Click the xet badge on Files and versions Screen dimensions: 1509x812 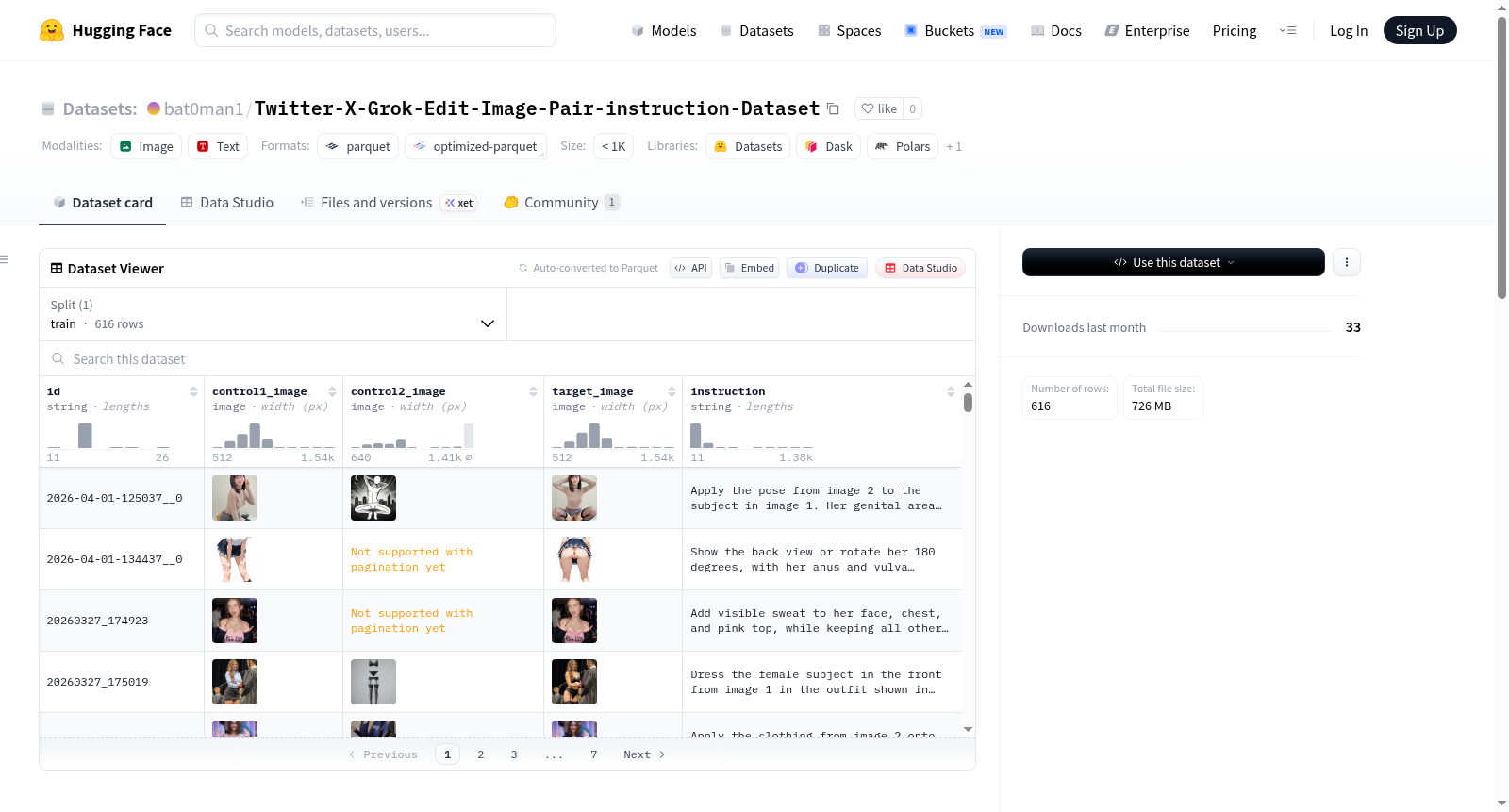(x=459, y=203)
